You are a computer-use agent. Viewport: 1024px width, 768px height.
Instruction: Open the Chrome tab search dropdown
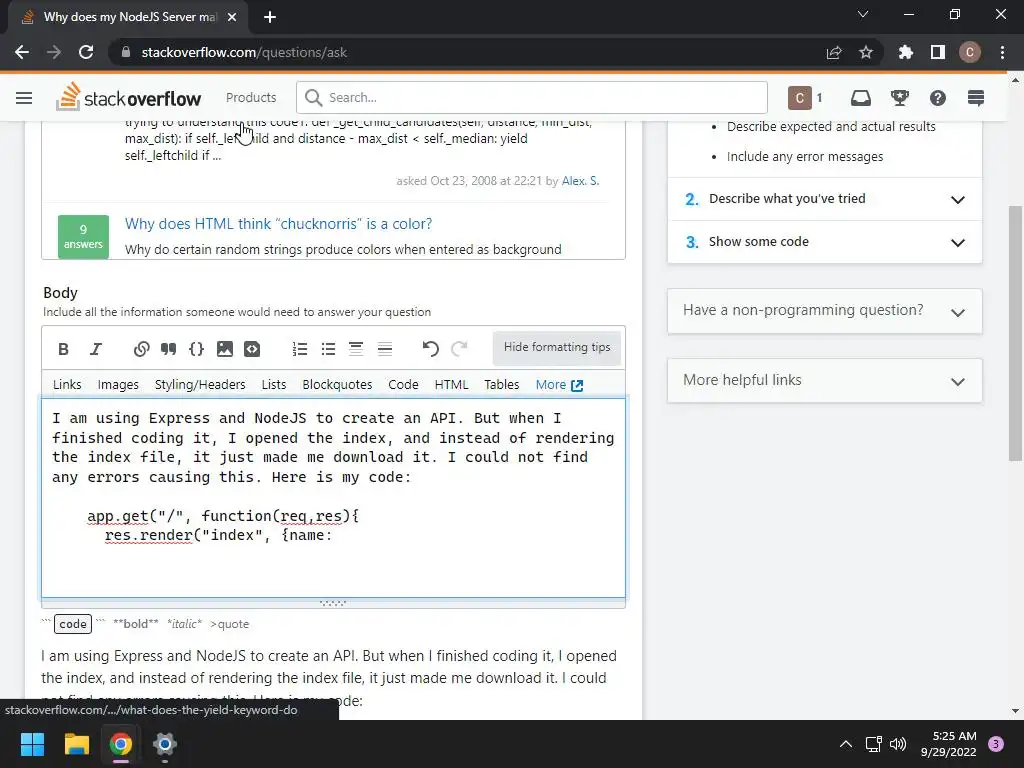point(863,14)
